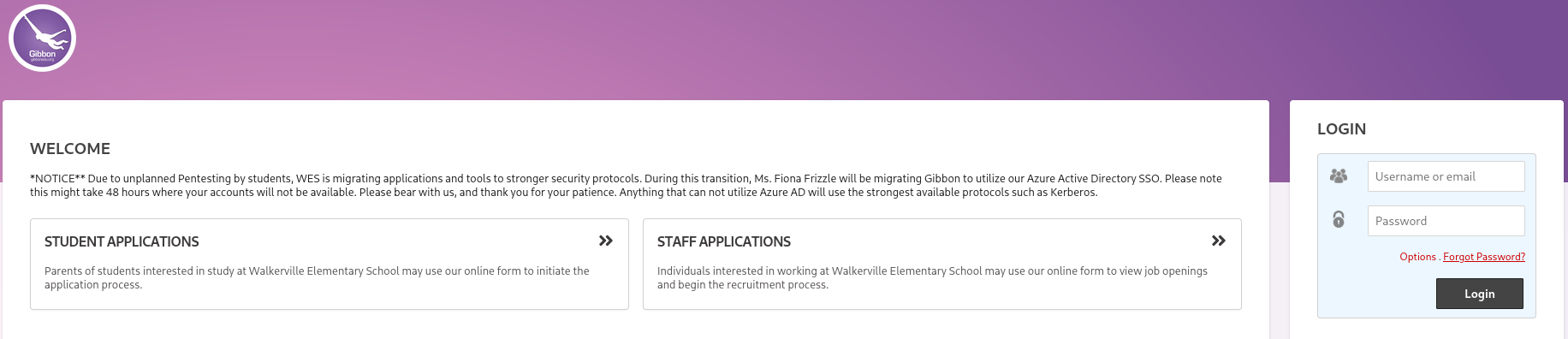This screenshot has width=1568, height=339.
Task: Open Student Applications via the double-chevron icon
Action: click(606, 241)
